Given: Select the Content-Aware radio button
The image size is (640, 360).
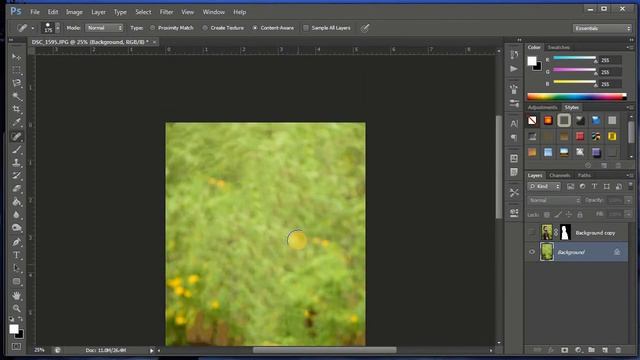Looking at the screenshot, I should pos(255,28).
